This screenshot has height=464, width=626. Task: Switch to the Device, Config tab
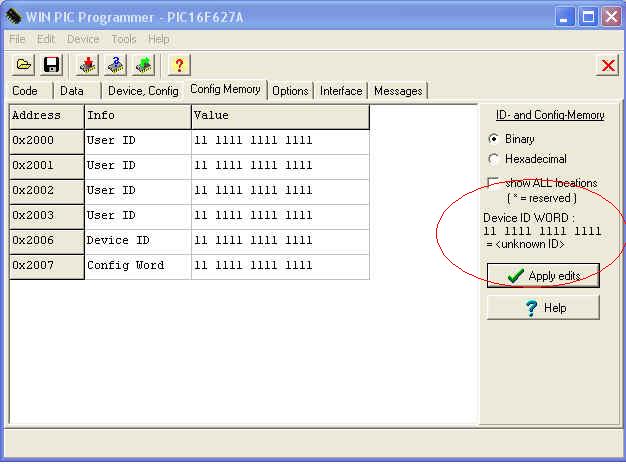coord(143,91)
